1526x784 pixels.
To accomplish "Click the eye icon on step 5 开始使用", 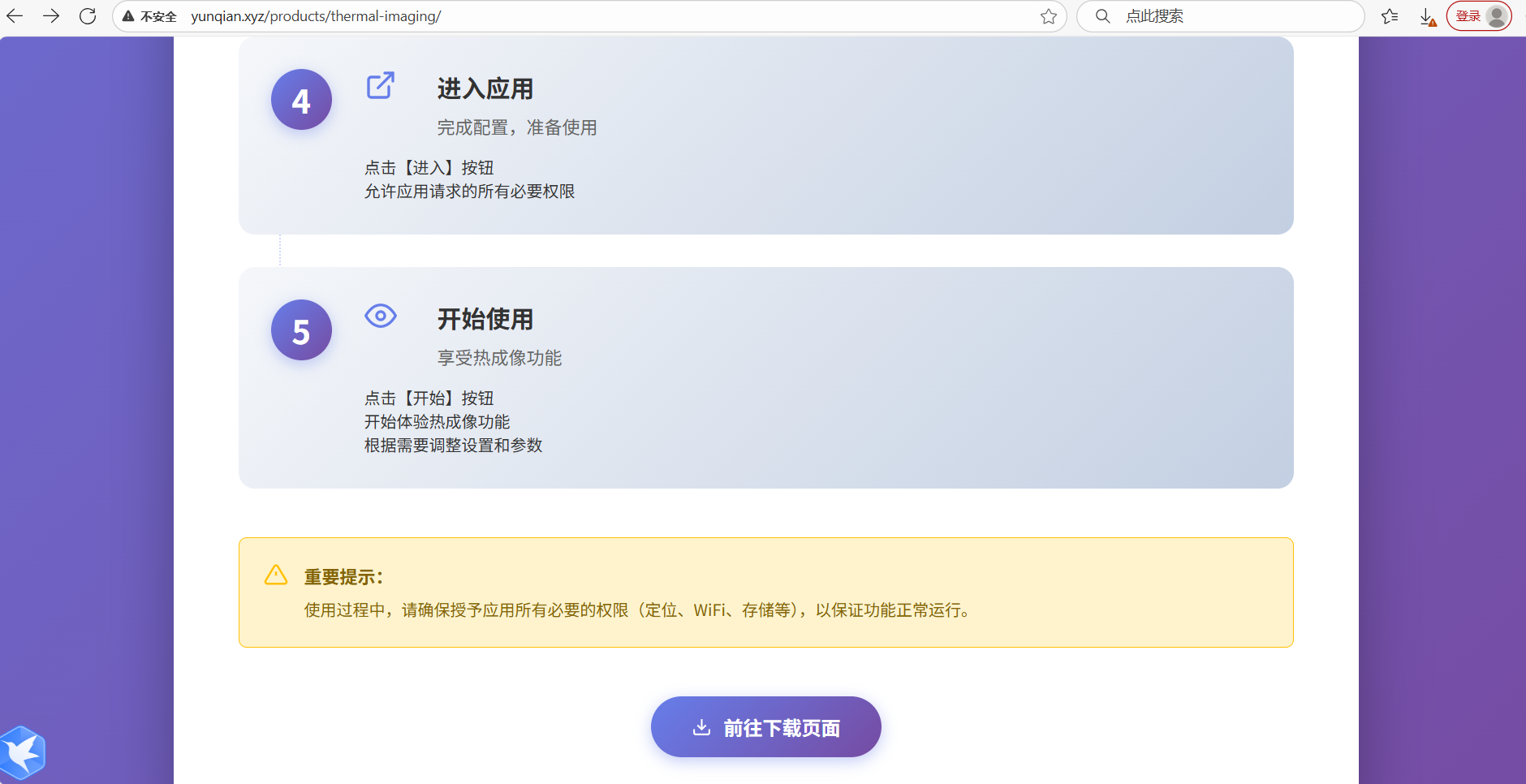I will click(x=381, y=317).
